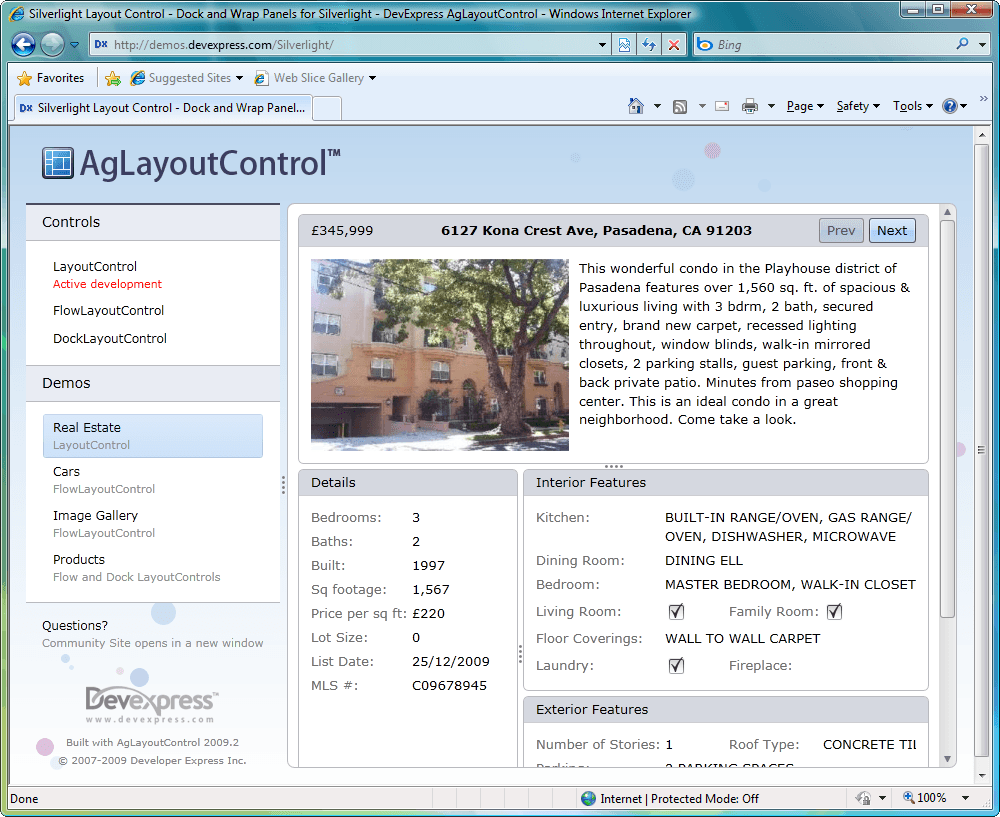Expand the command bar overflow chevron
The image size is (1000, 817).
(983, 98)
